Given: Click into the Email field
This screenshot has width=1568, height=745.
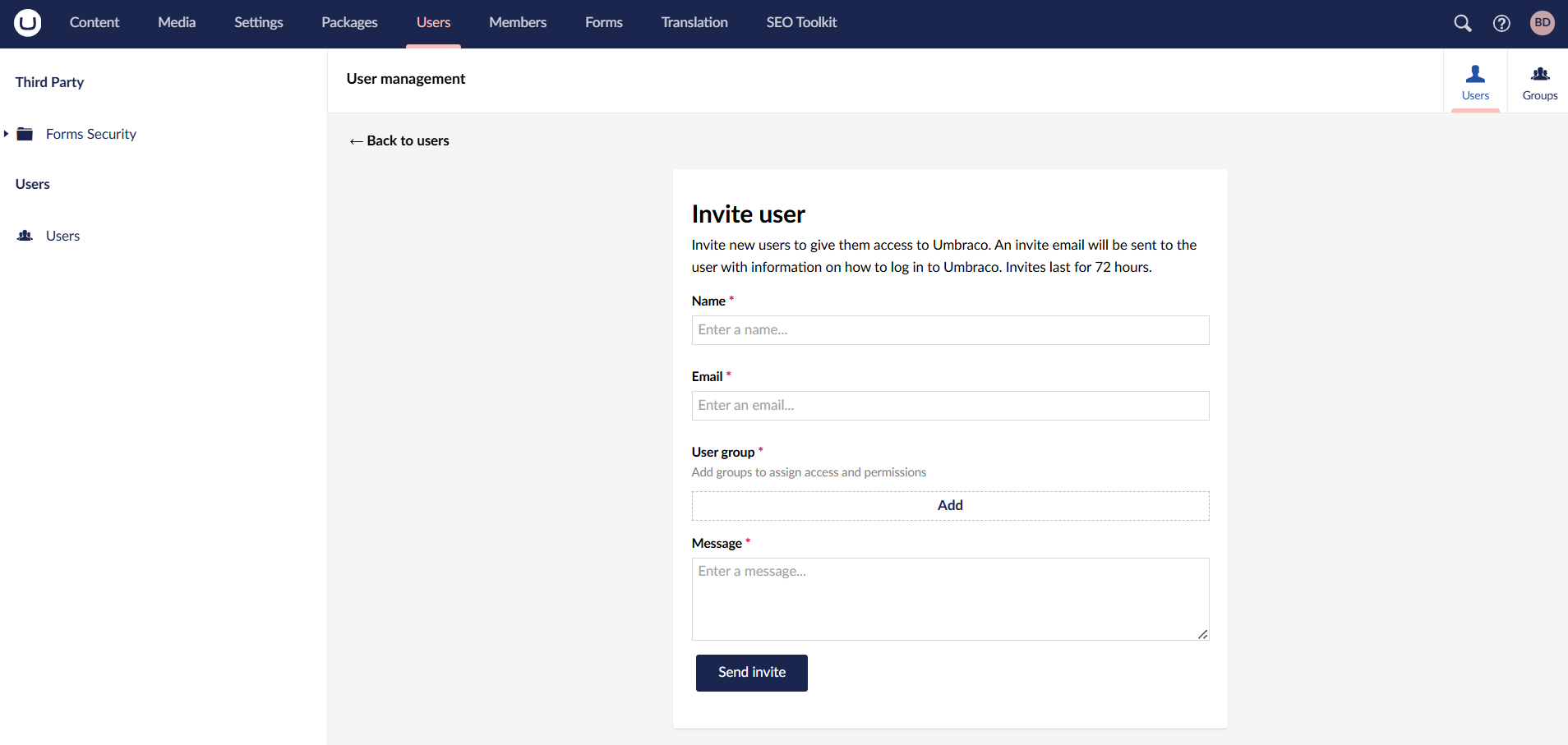Looking at the screenshot, I should click(950, 406).
